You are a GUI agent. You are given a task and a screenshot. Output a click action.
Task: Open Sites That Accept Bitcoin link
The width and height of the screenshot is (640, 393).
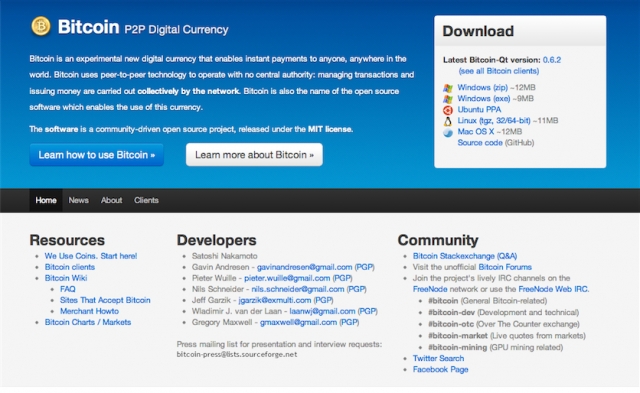pos(105,300)
